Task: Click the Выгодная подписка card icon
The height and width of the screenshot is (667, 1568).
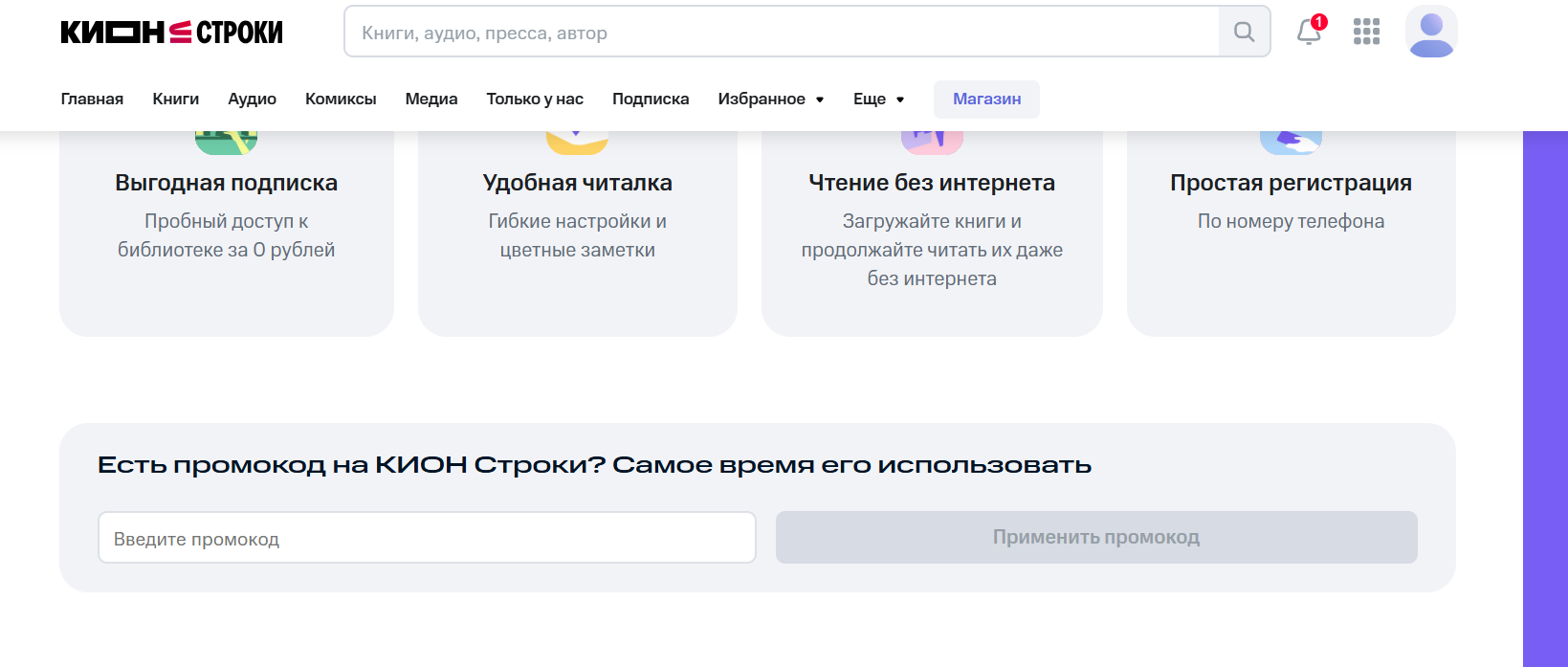Action: click(227, 143)
